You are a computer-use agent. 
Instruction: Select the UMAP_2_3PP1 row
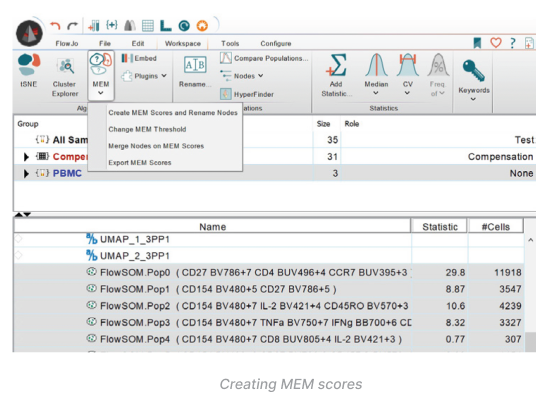269,255
